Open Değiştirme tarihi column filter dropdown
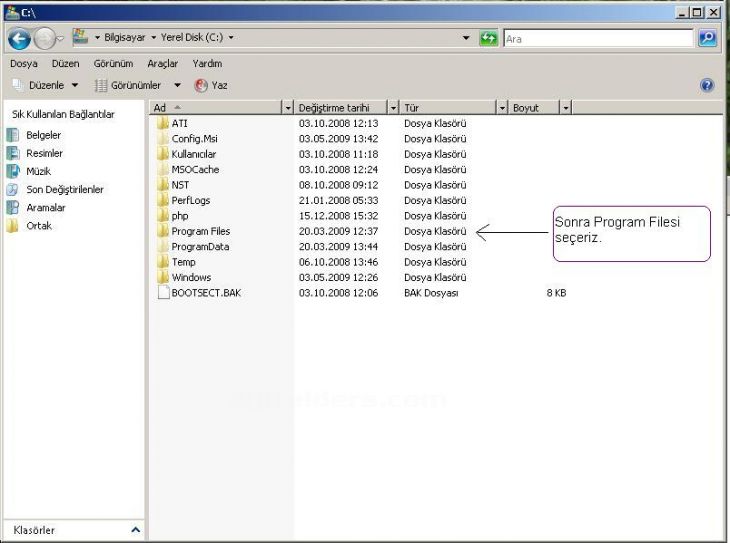This screenshot has width=730, height=543. coord(393,108)
